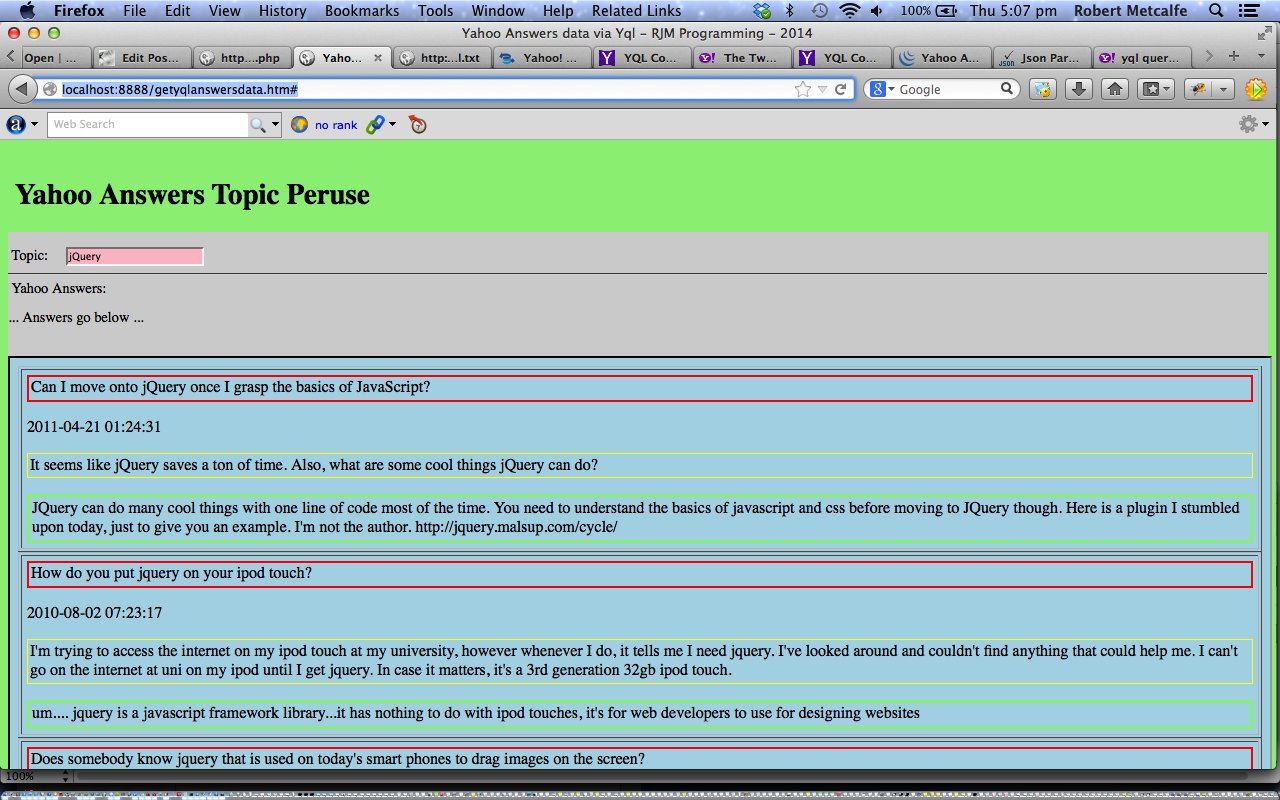1280x800 pixels.
Task: Expand the chain links dropdown arrow
Action: coord(392,124)
